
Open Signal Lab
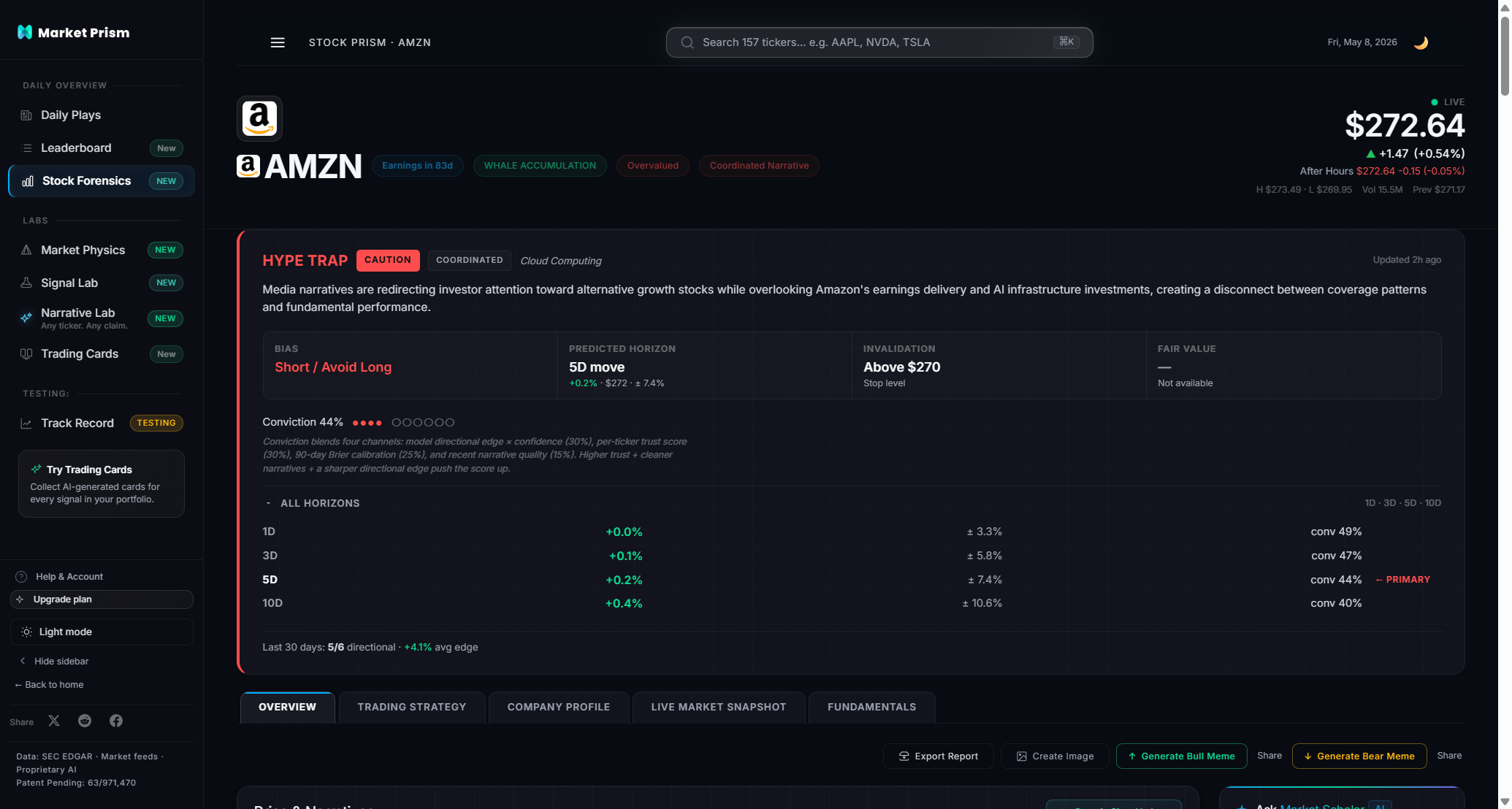tap(102, 283)
